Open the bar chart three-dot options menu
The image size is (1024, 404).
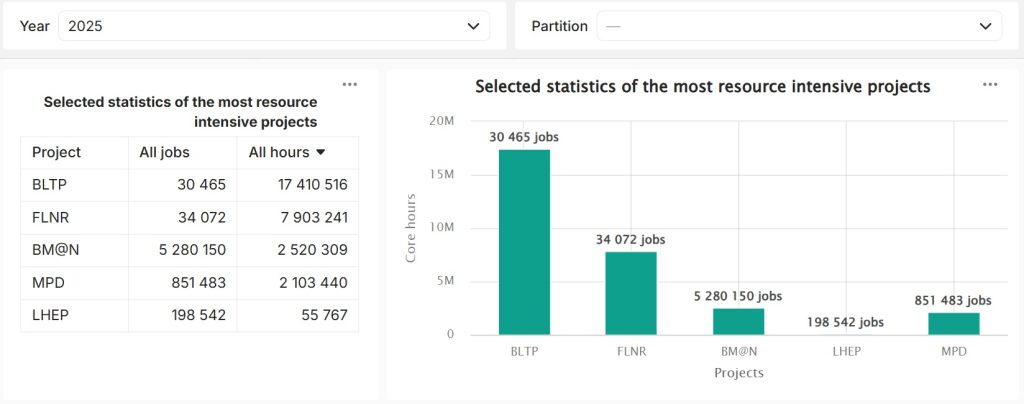(x=990, y=85)
